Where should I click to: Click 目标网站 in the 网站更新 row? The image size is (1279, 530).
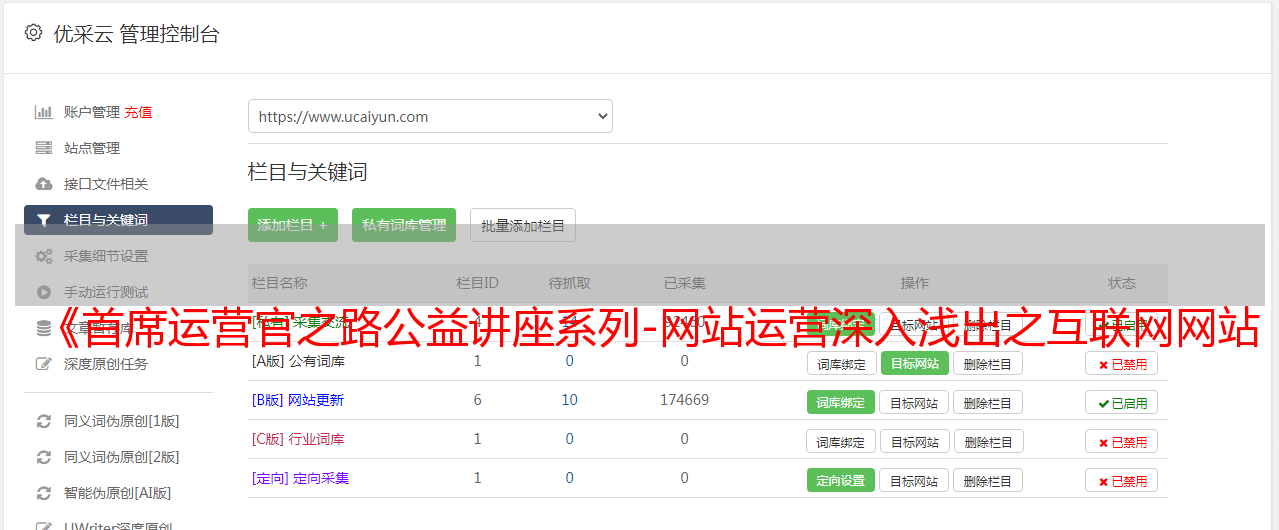[x=915, y=402]
